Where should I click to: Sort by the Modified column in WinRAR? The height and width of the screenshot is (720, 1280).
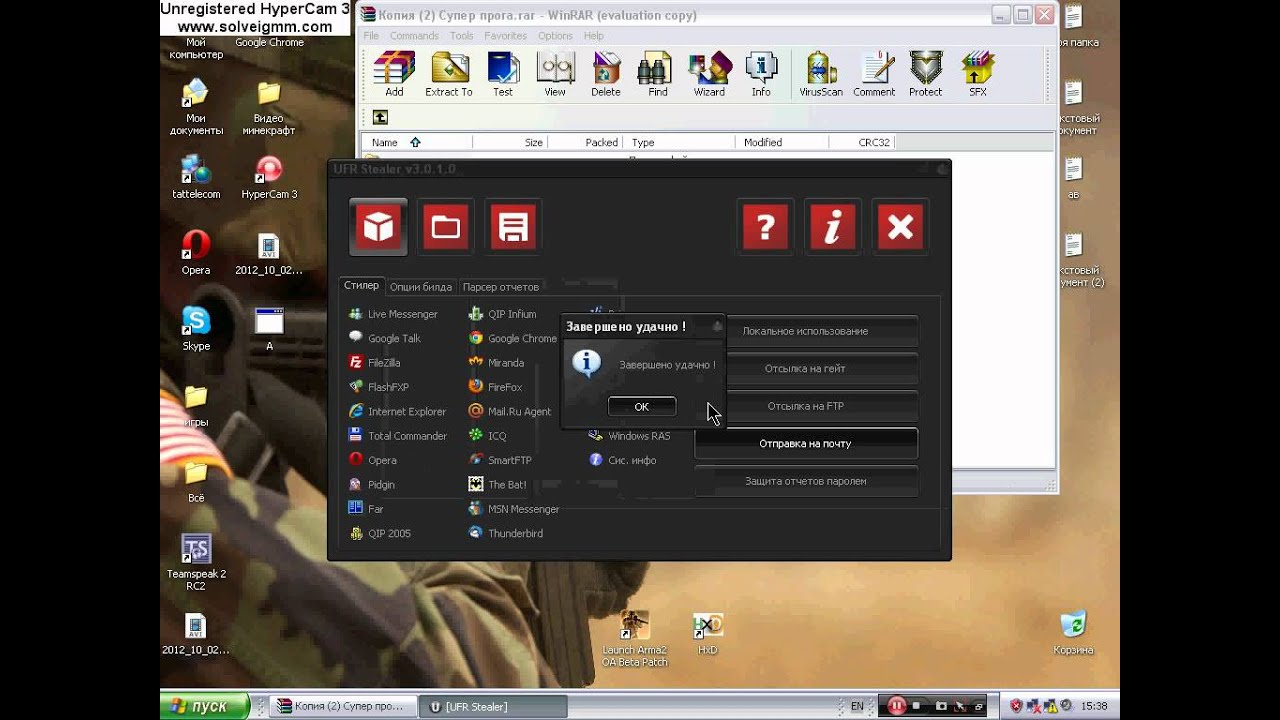point(782,142)
